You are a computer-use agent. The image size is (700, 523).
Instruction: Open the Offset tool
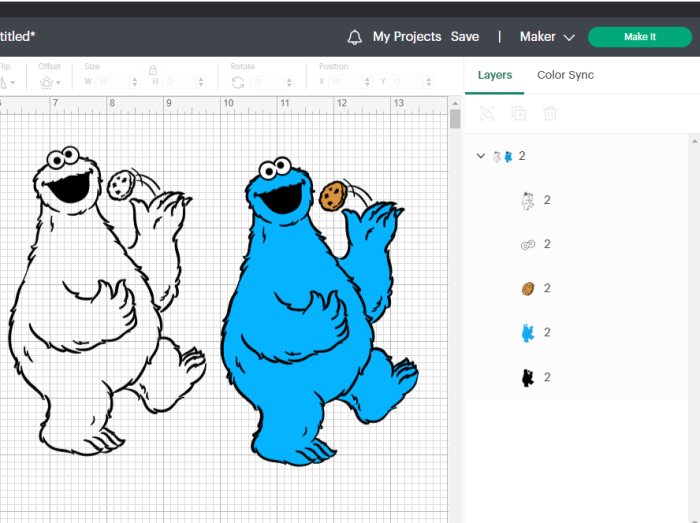[46, 83]
